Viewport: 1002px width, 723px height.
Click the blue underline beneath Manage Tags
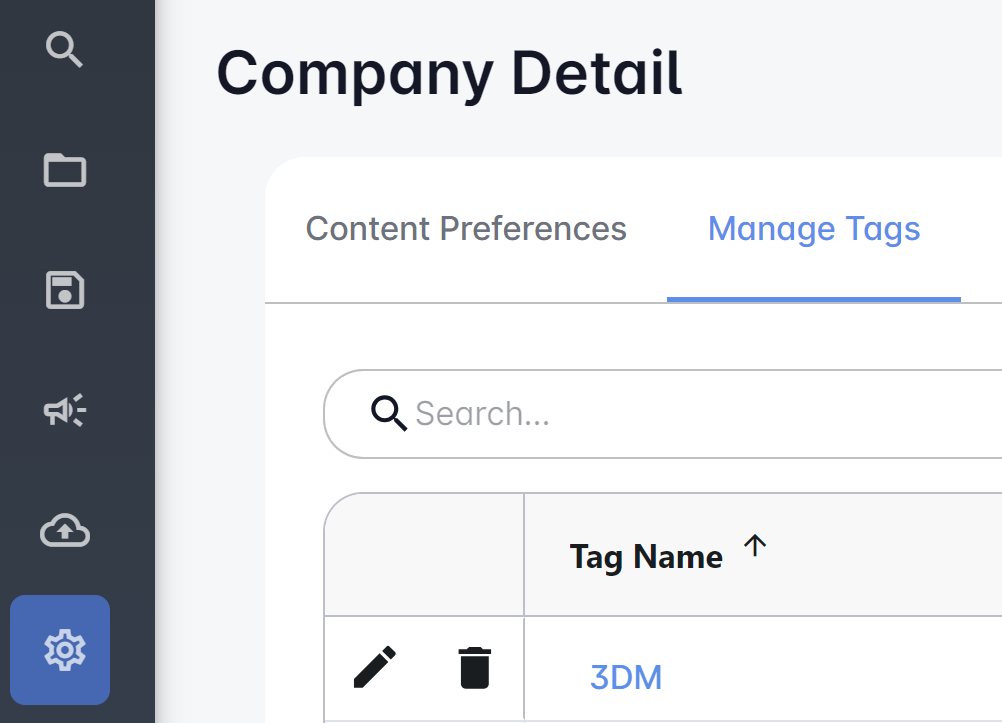pos(814,299)
